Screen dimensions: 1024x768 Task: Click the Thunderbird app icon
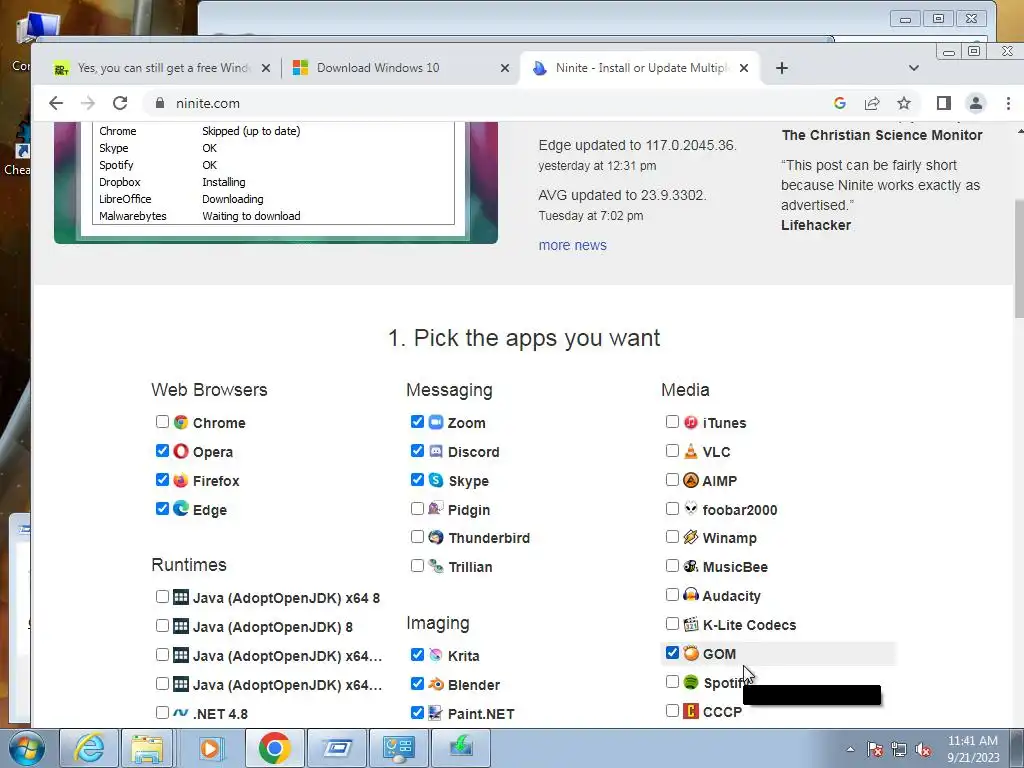(436, 537)
